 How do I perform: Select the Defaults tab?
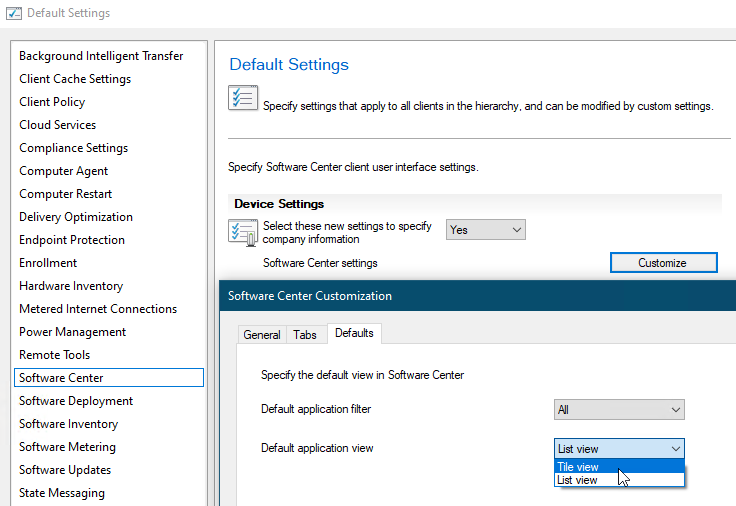coord(354,333)
